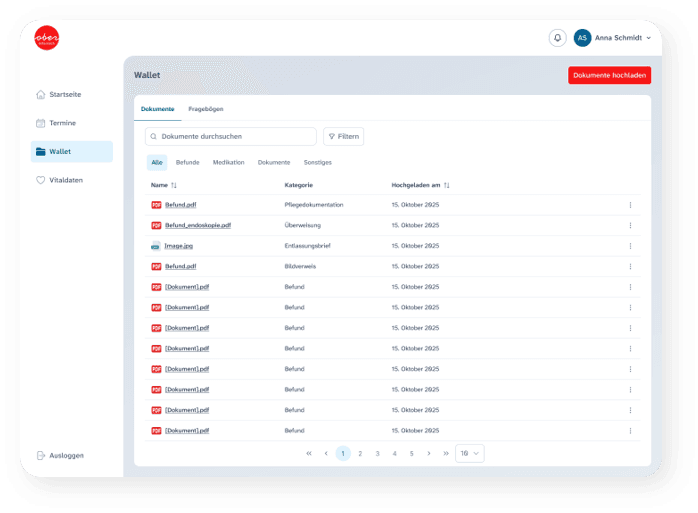Go to previous page arrow
Image resolution: width=698 pixels, height=513 pixels.
coord(326,453)
